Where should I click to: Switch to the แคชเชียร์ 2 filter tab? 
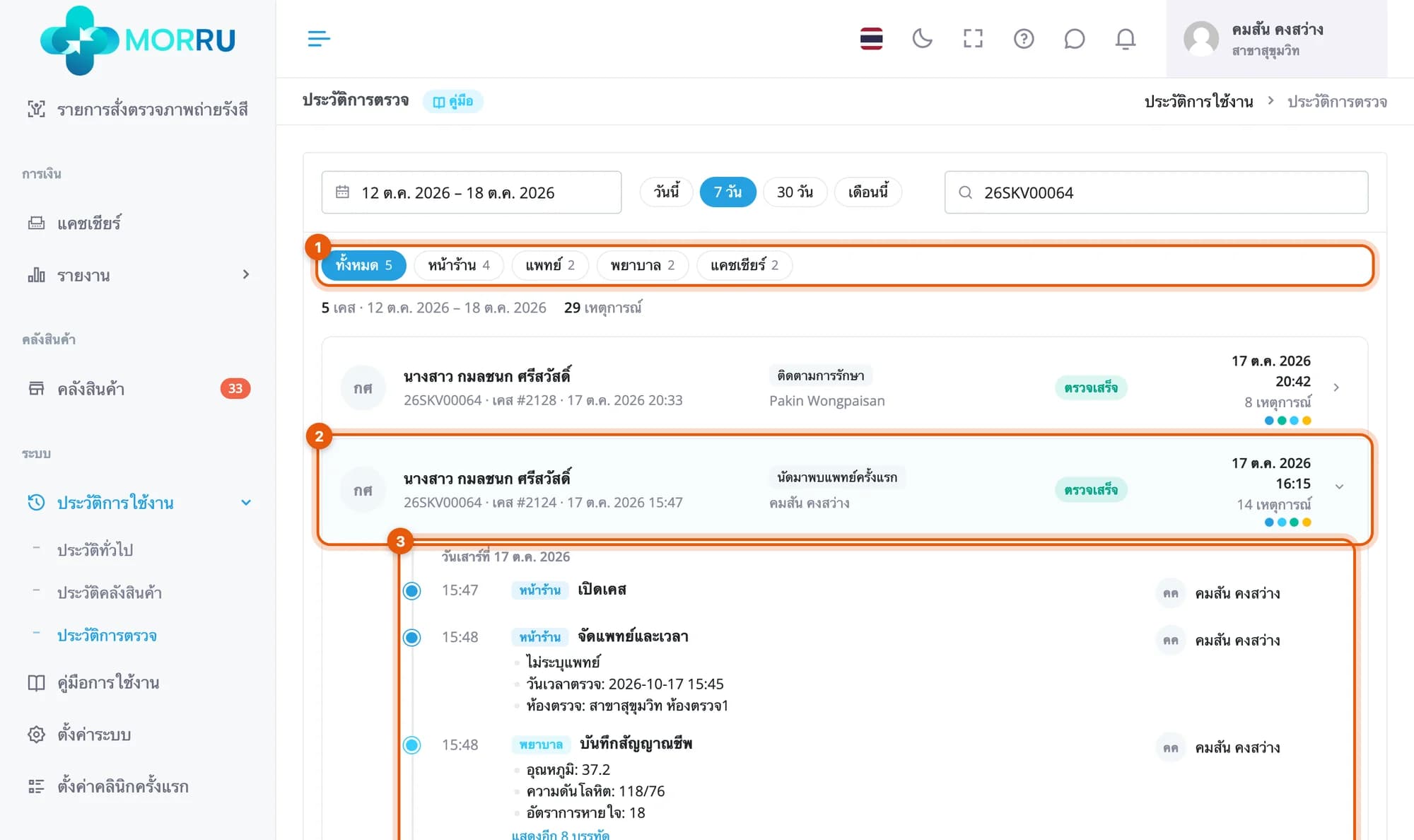coord(744,265)
